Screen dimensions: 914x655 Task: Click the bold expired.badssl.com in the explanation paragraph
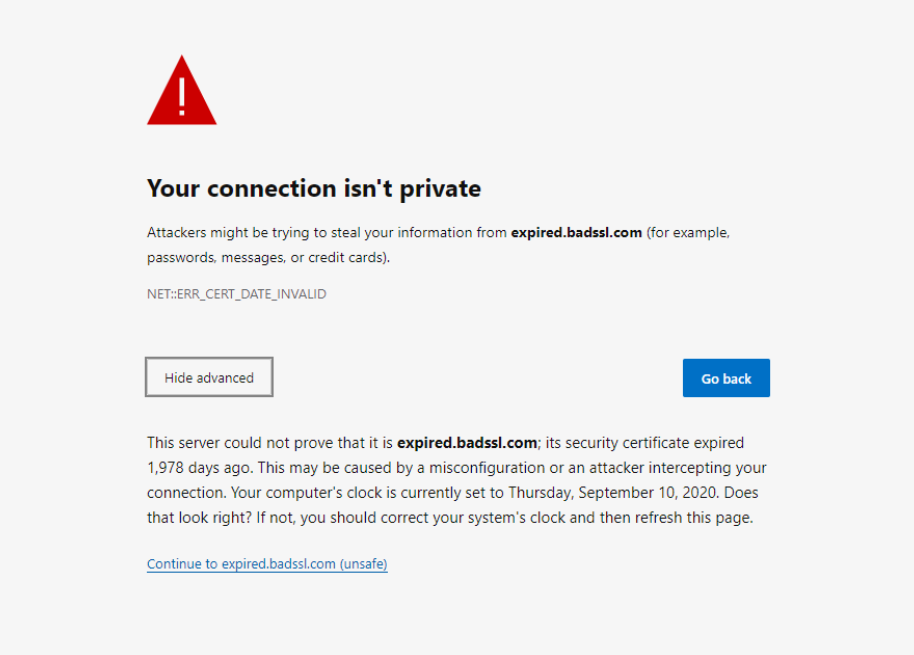click(x=465, y=442)
